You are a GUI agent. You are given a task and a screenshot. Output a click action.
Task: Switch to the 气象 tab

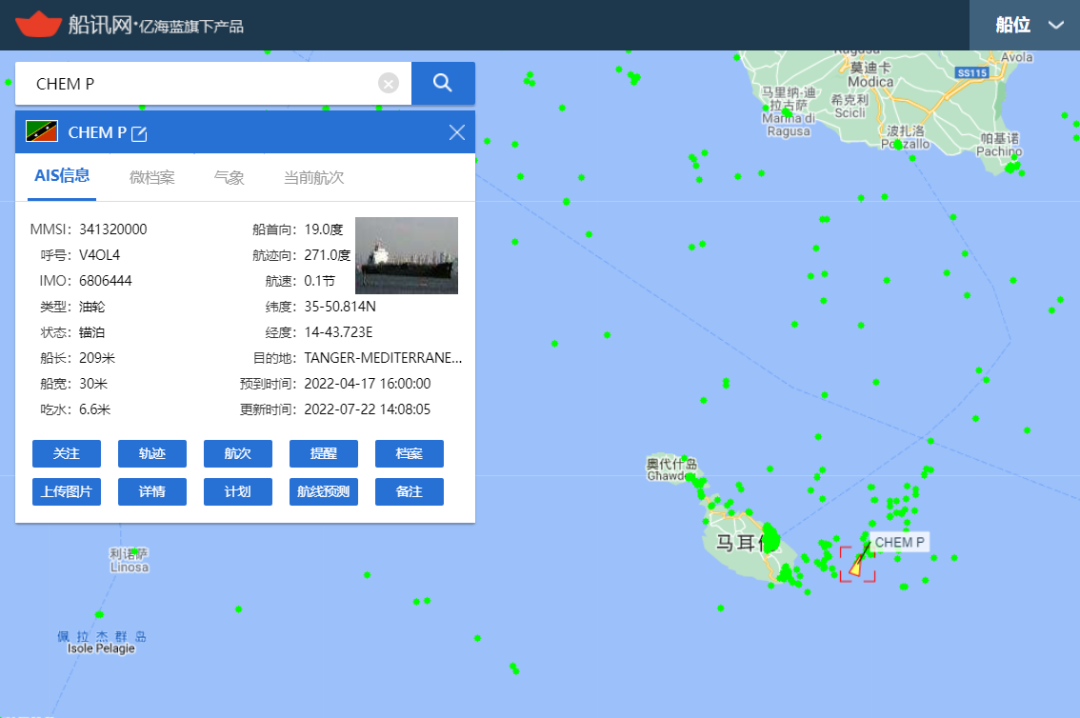point(229,177)
